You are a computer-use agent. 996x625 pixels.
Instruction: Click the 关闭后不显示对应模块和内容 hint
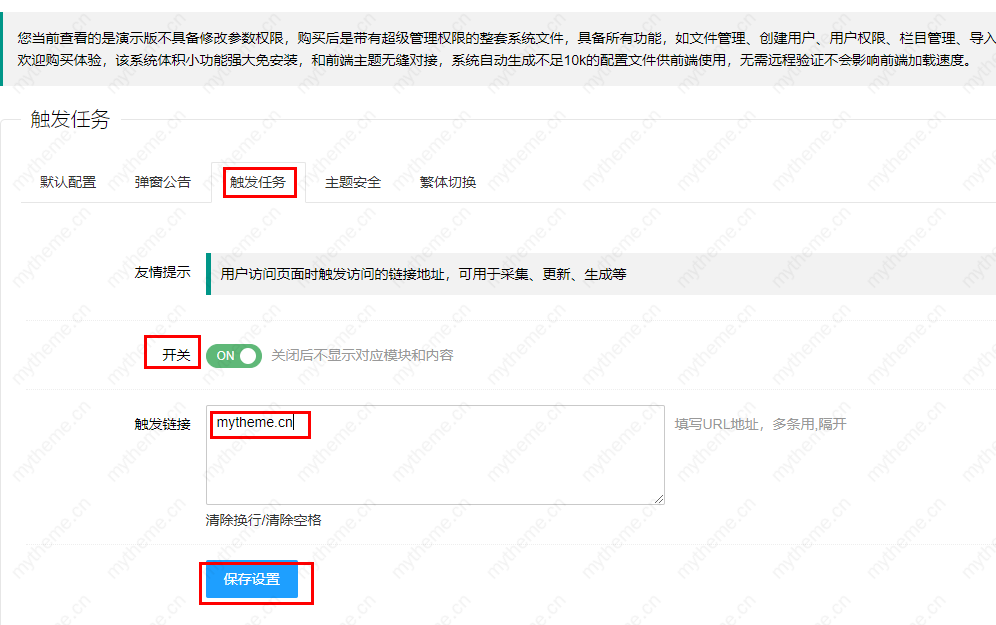click(362, 355)
